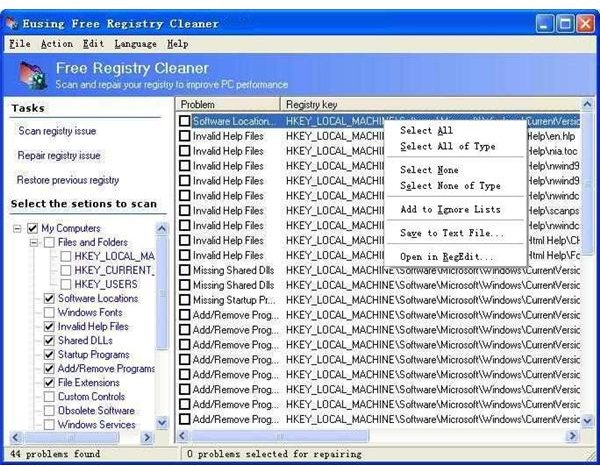Click Scan registry issue task
The width and height of the screenshot is (600, 466).
click(57, 131)
